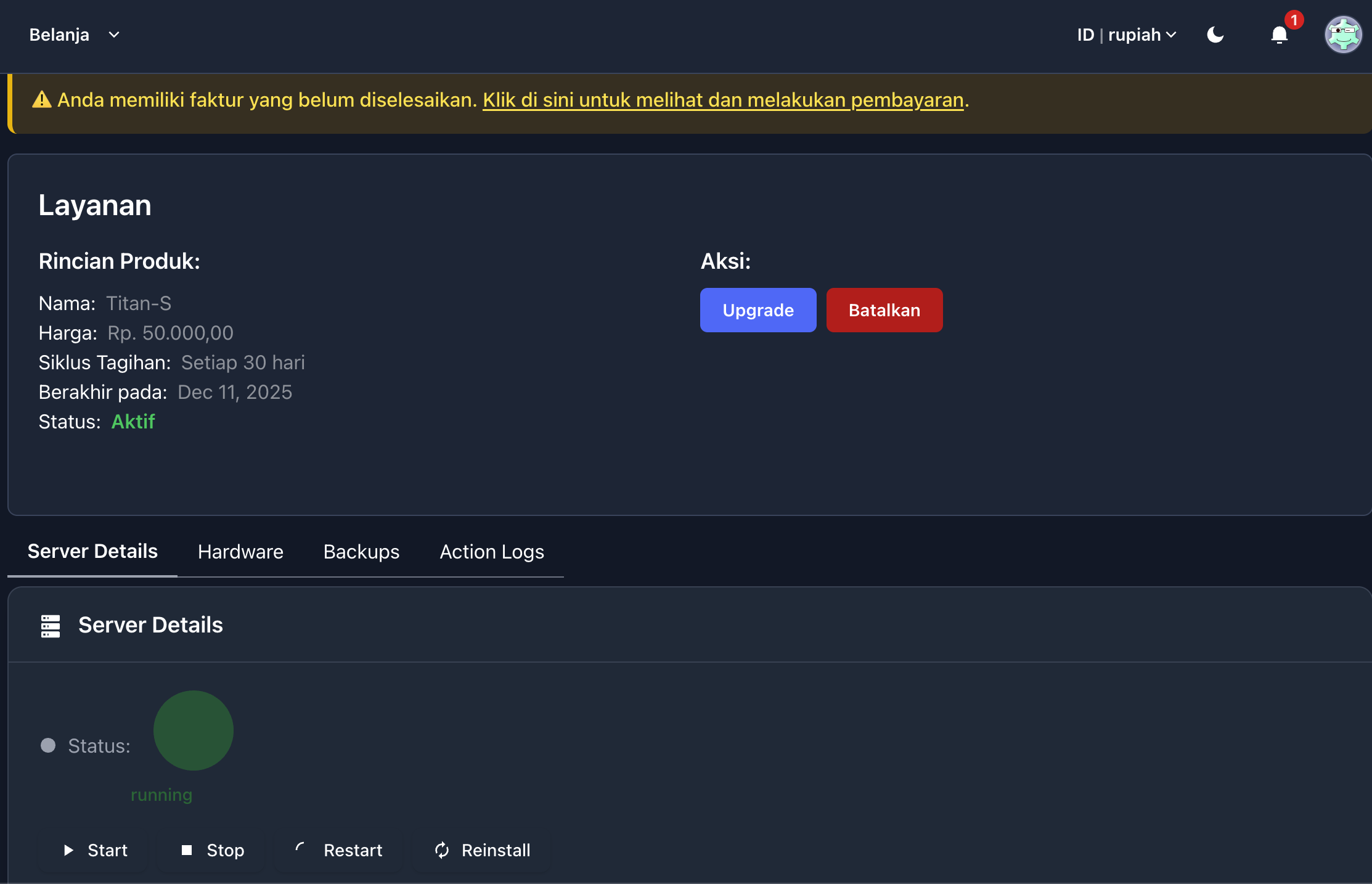Click the notification bell icon
Screen dimensions: 1372x884
(x=1279, y=35)
